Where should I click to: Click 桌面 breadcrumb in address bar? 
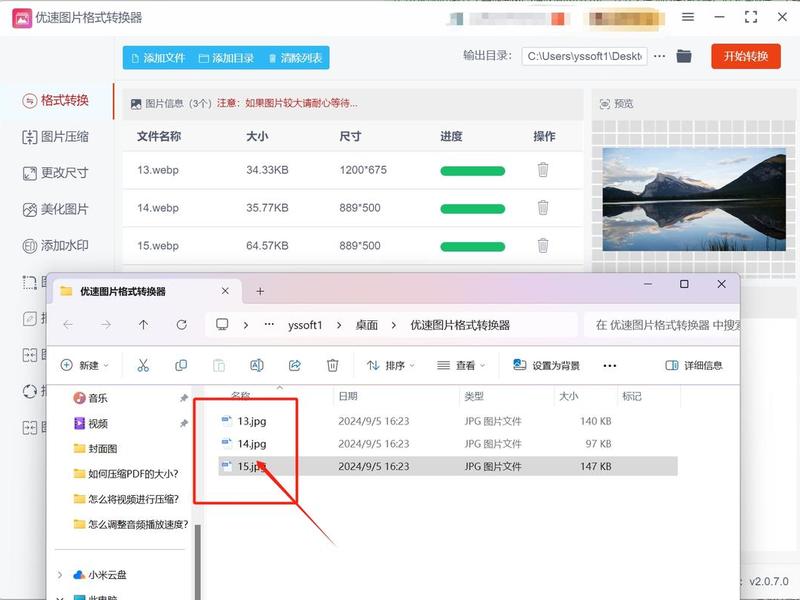pos(366,325)
